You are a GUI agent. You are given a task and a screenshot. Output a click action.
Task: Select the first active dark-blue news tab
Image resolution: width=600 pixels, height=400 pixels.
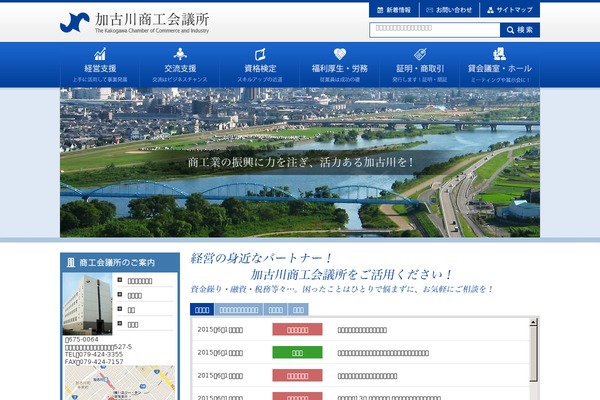tap(202, 310)
